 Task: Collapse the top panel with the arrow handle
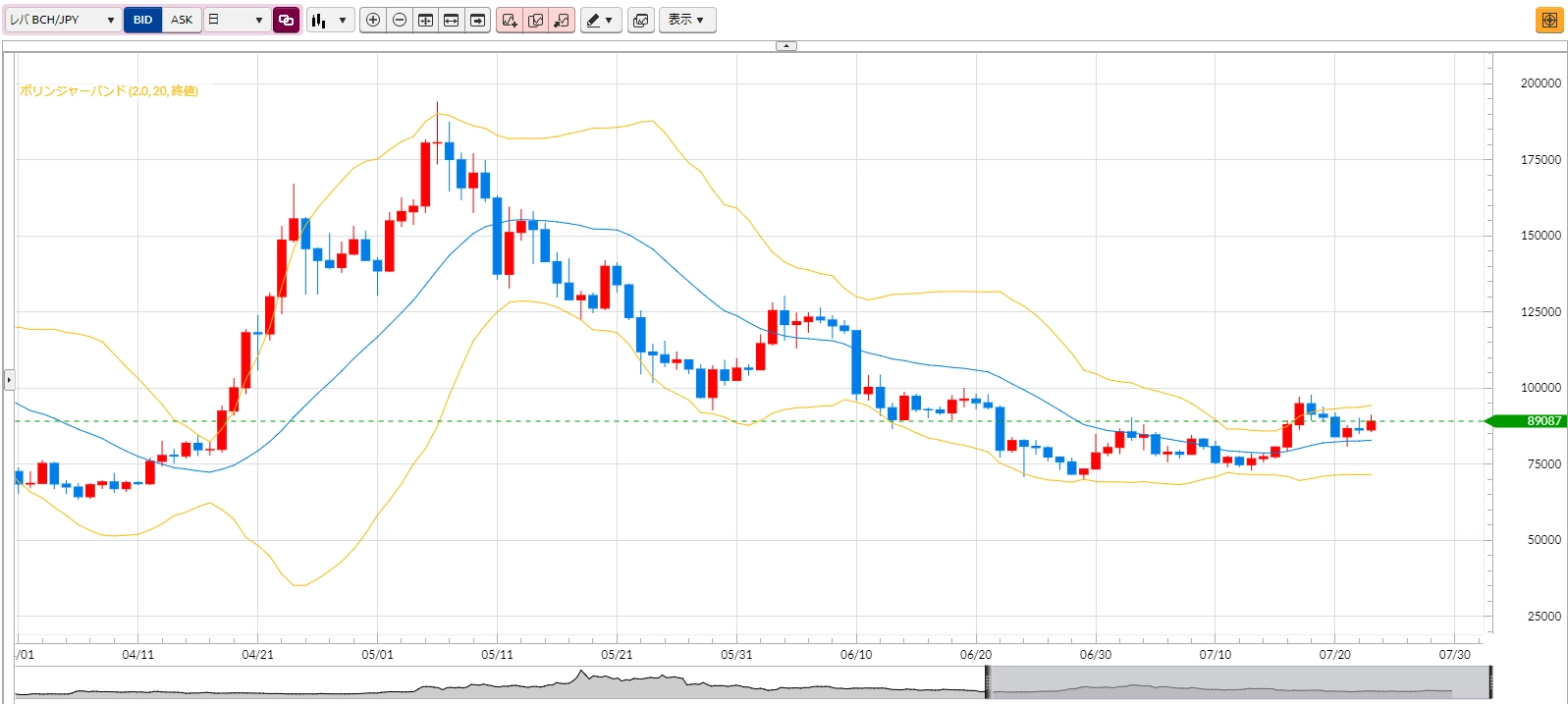coord(786,45)
